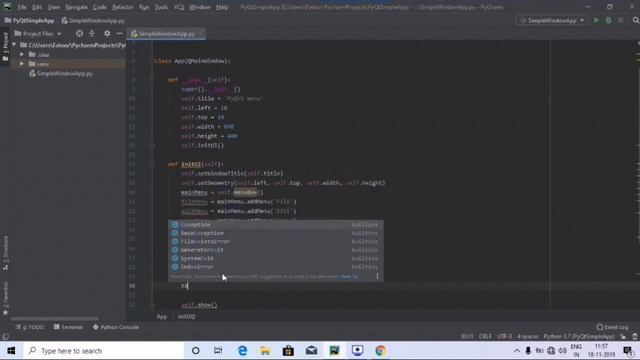Click the initUI breadcrumb below the editor

click(x=187, y=316)
